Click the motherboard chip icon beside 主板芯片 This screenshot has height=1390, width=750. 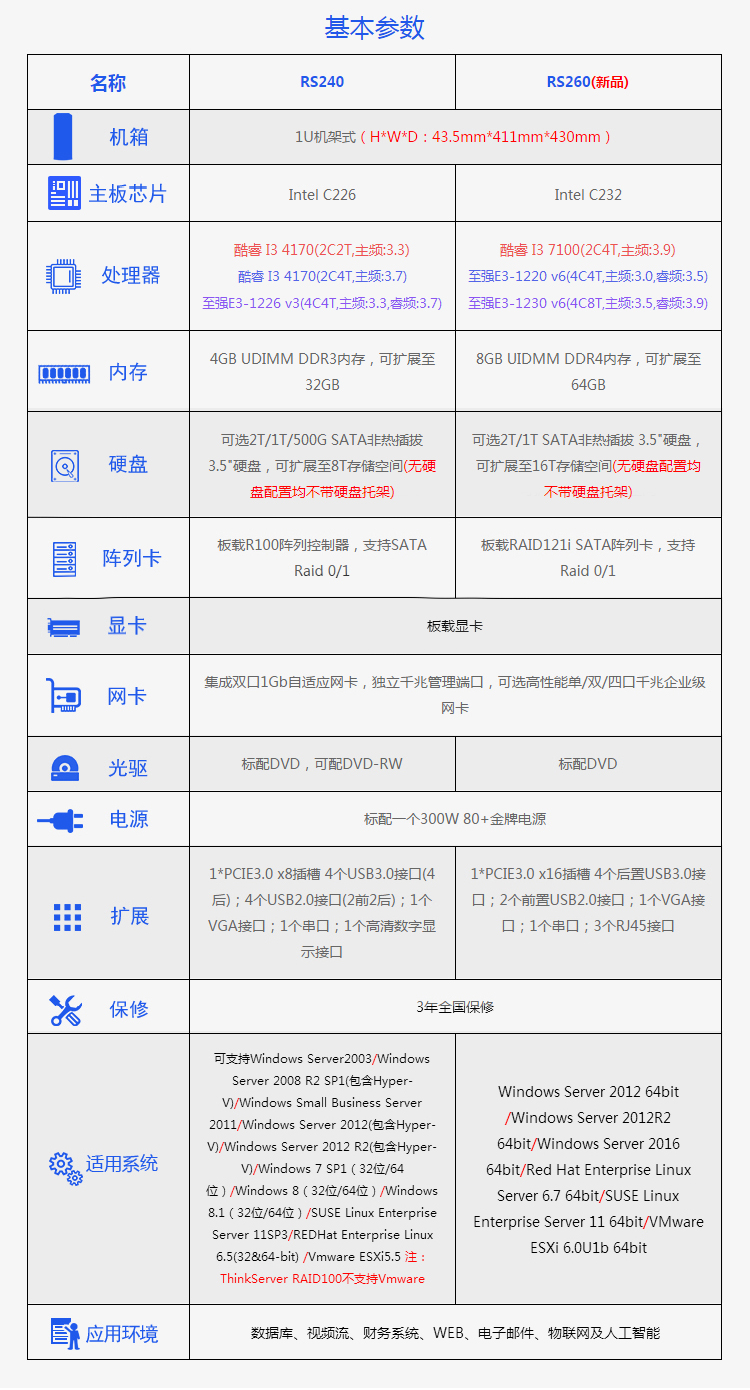point(64,193)
